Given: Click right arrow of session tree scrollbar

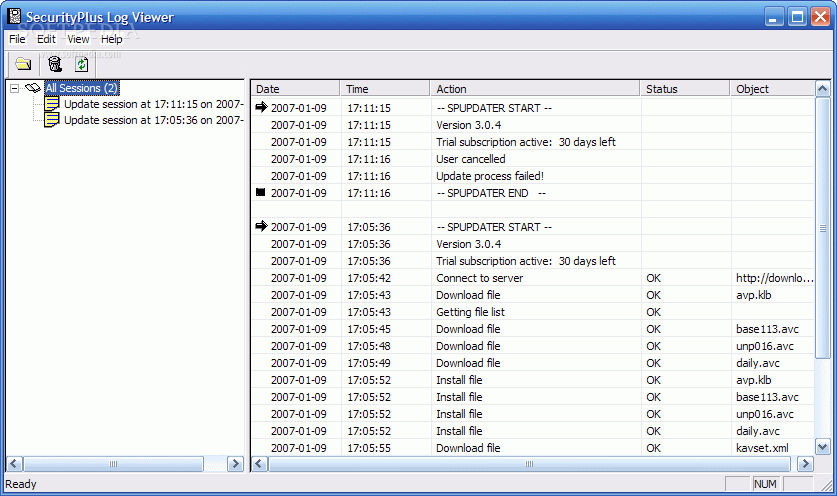Looking at the screenshot, I should [235, 464].
